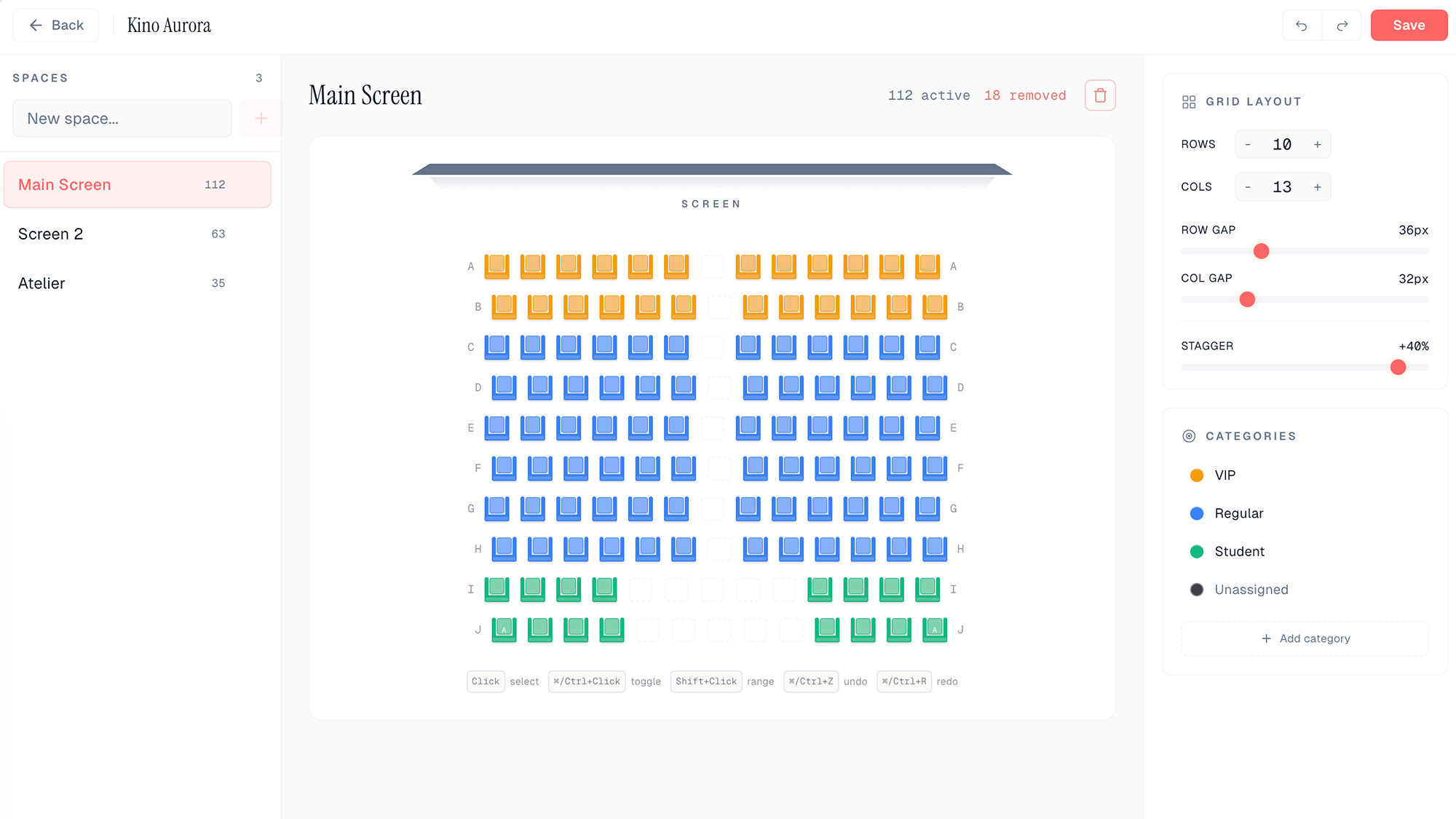Viewport: 1456px width, 819px height.
Task: Choose the Student category
Action: coord(1238,552)
